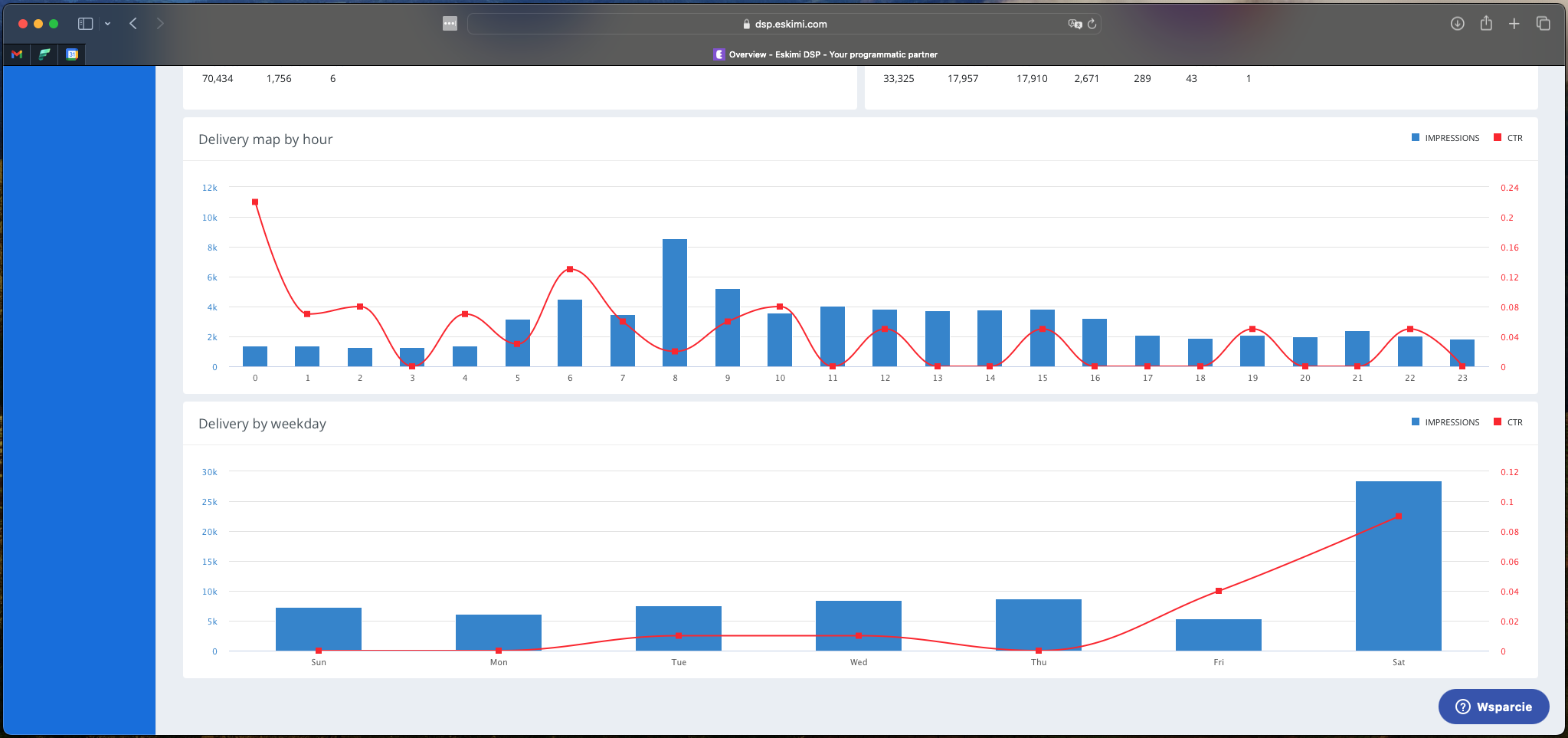Image resolution: width=1568 pixels, height=738 pixels.
Task: Click the Saturday impressions bar in weekday chart
Action: coord(1398,566)
